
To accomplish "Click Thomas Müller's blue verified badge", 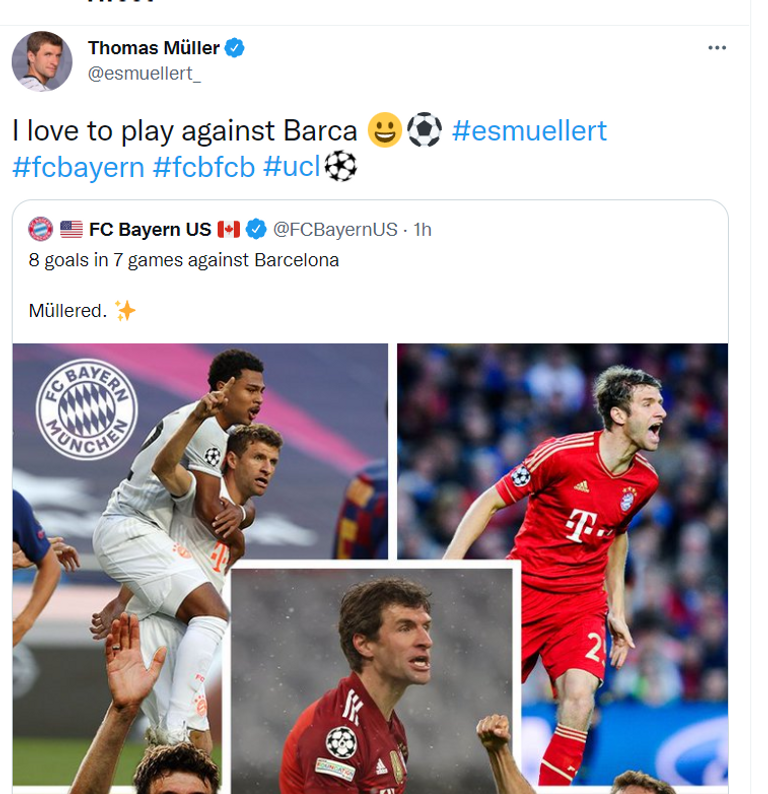I will click(x=235, y=47).
